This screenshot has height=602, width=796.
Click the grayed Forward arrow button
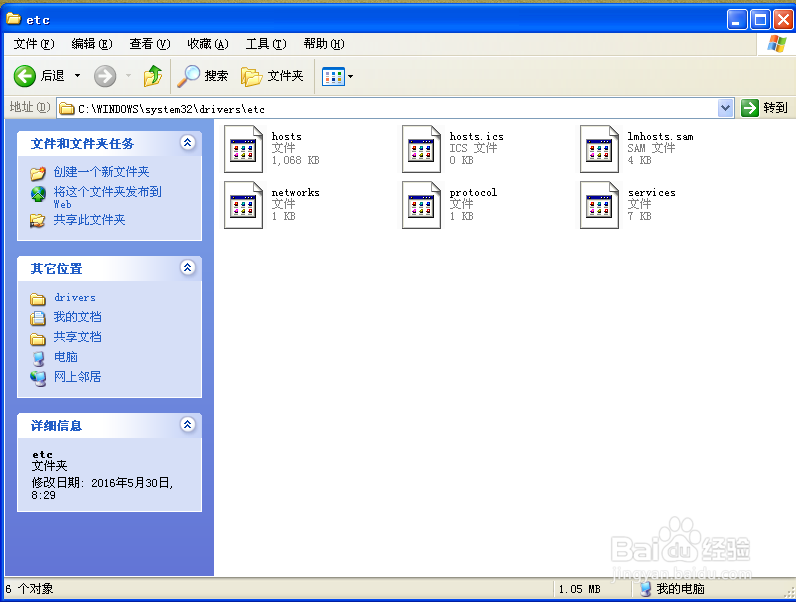[x=105, y=76]
